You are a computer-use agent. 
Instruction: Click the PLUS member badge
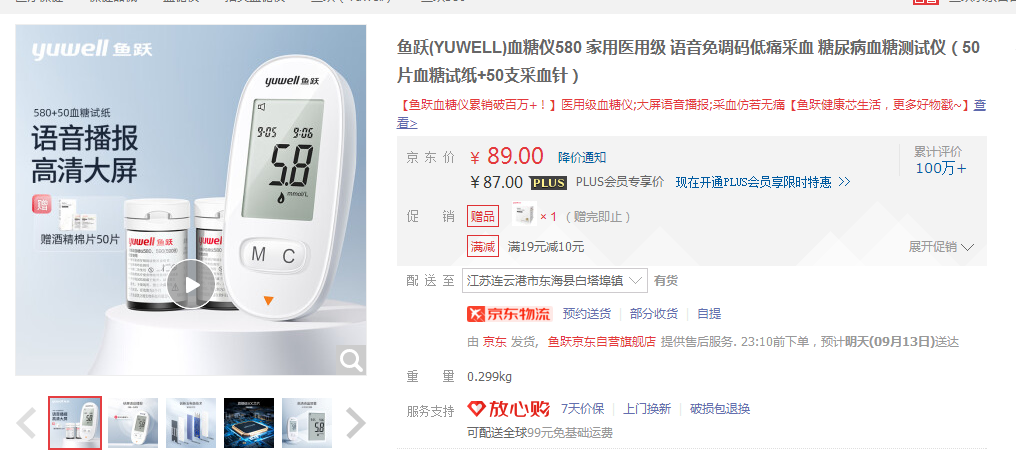(x=548, y=183)
